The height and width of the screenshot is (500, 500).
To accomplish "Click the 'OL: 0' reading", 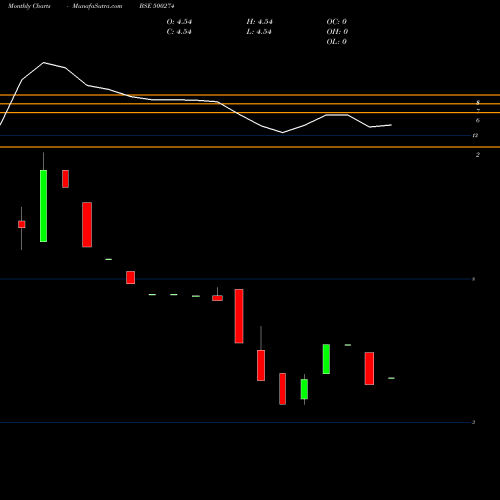I will coord(337,42).
